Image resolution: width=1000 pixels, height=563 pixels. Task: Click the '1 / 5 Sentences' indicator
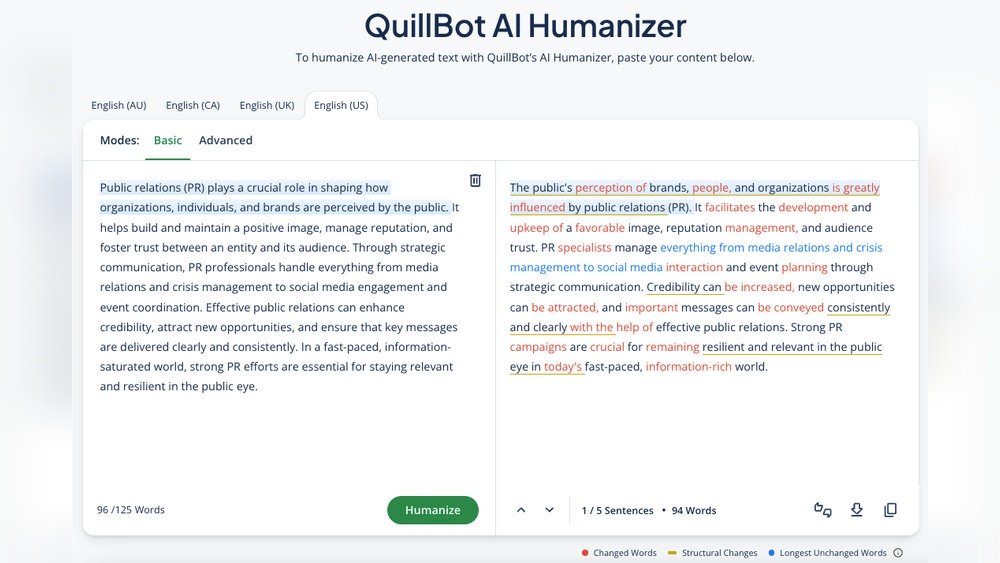tap(617, 511)
